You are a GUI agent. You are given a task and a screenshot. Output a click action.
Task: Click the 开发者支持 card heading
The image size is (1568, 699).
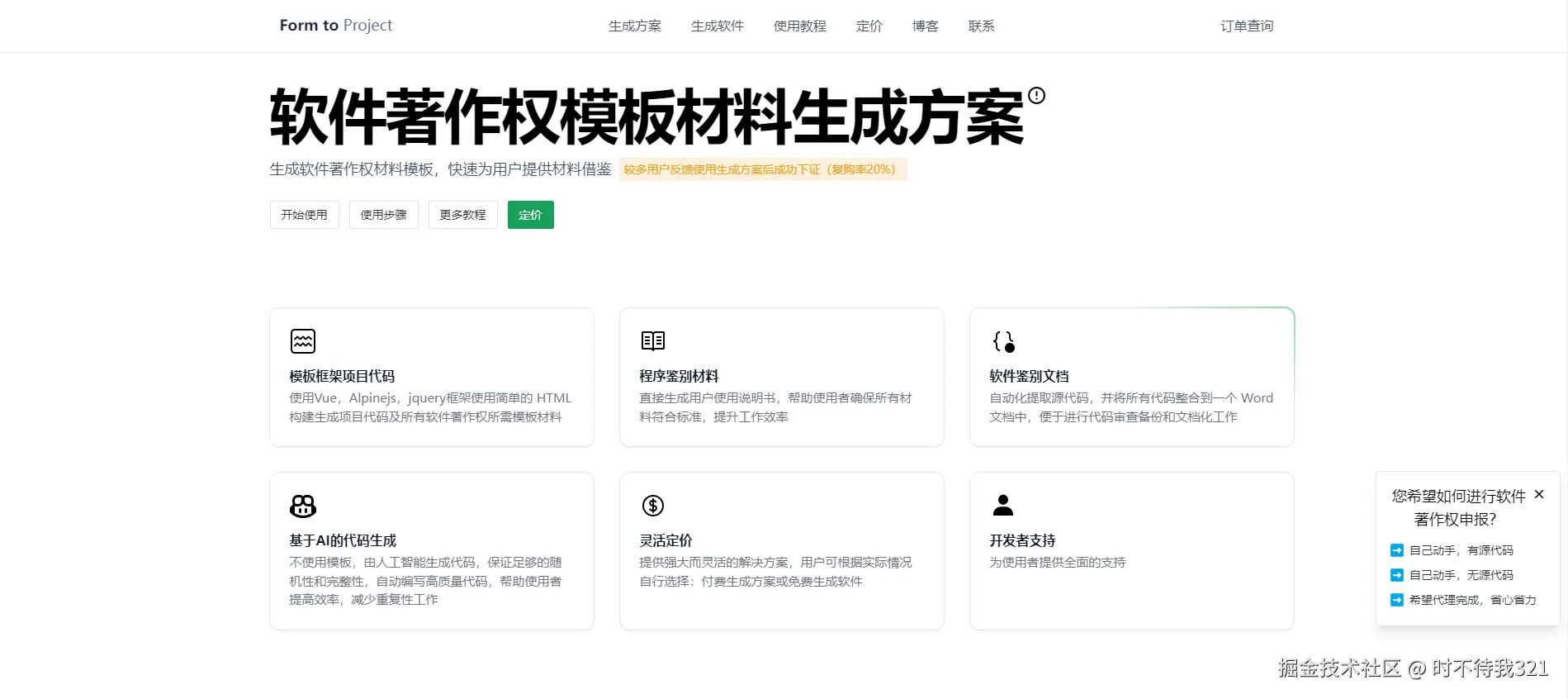coord(1022,540)
